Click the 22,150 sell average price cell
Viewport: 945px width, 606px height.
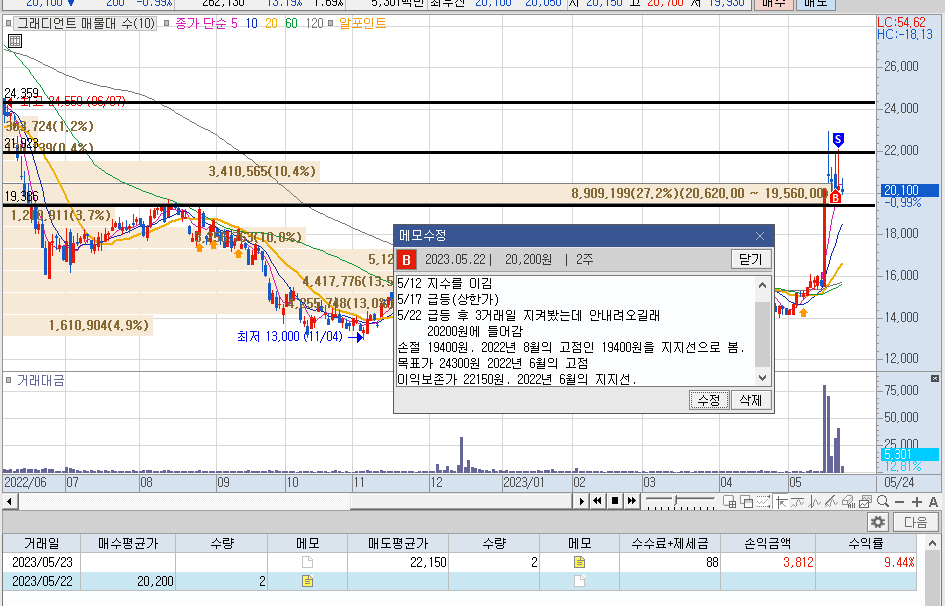[398, 563]
